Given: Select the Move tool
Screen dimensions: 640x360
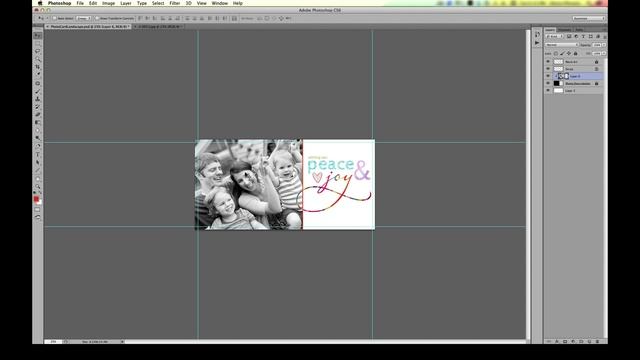Looking at the screenshot, I should pyautogui.click(x=38, y=36).
